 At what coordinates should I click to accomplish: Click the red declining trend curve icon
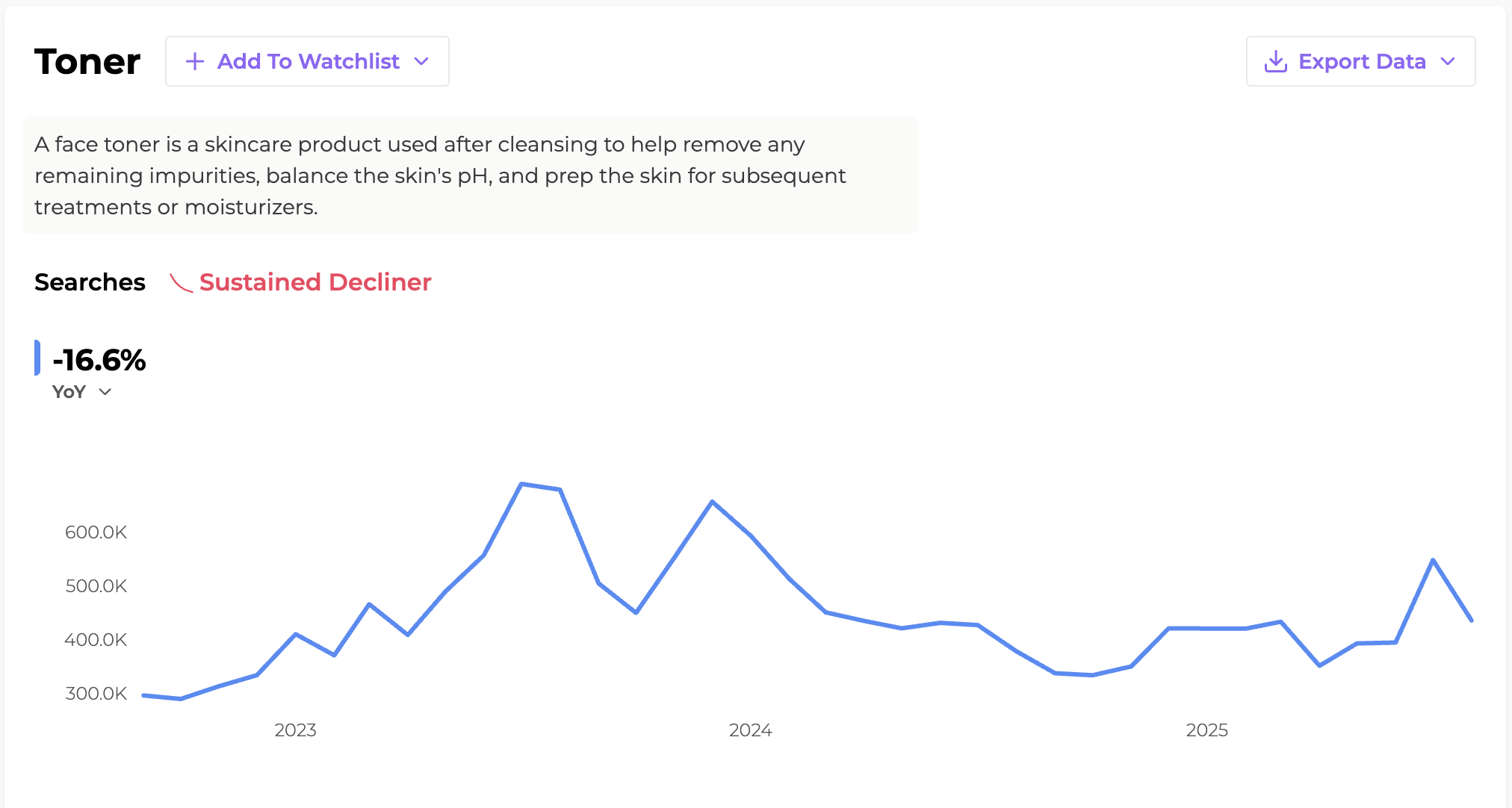pyautogui.click(x=181, y=283)
